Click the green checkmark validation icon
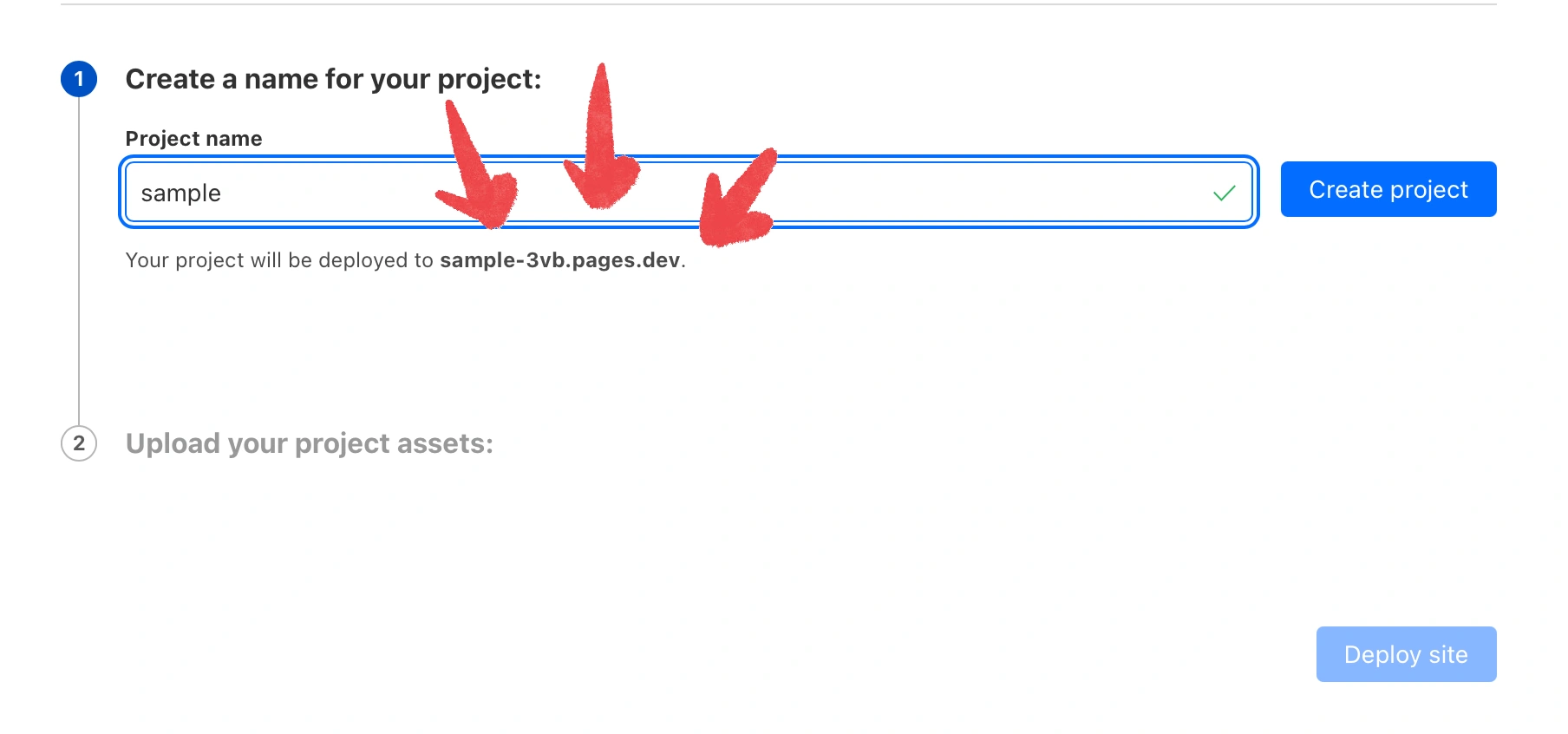 tap(1224, 193)
